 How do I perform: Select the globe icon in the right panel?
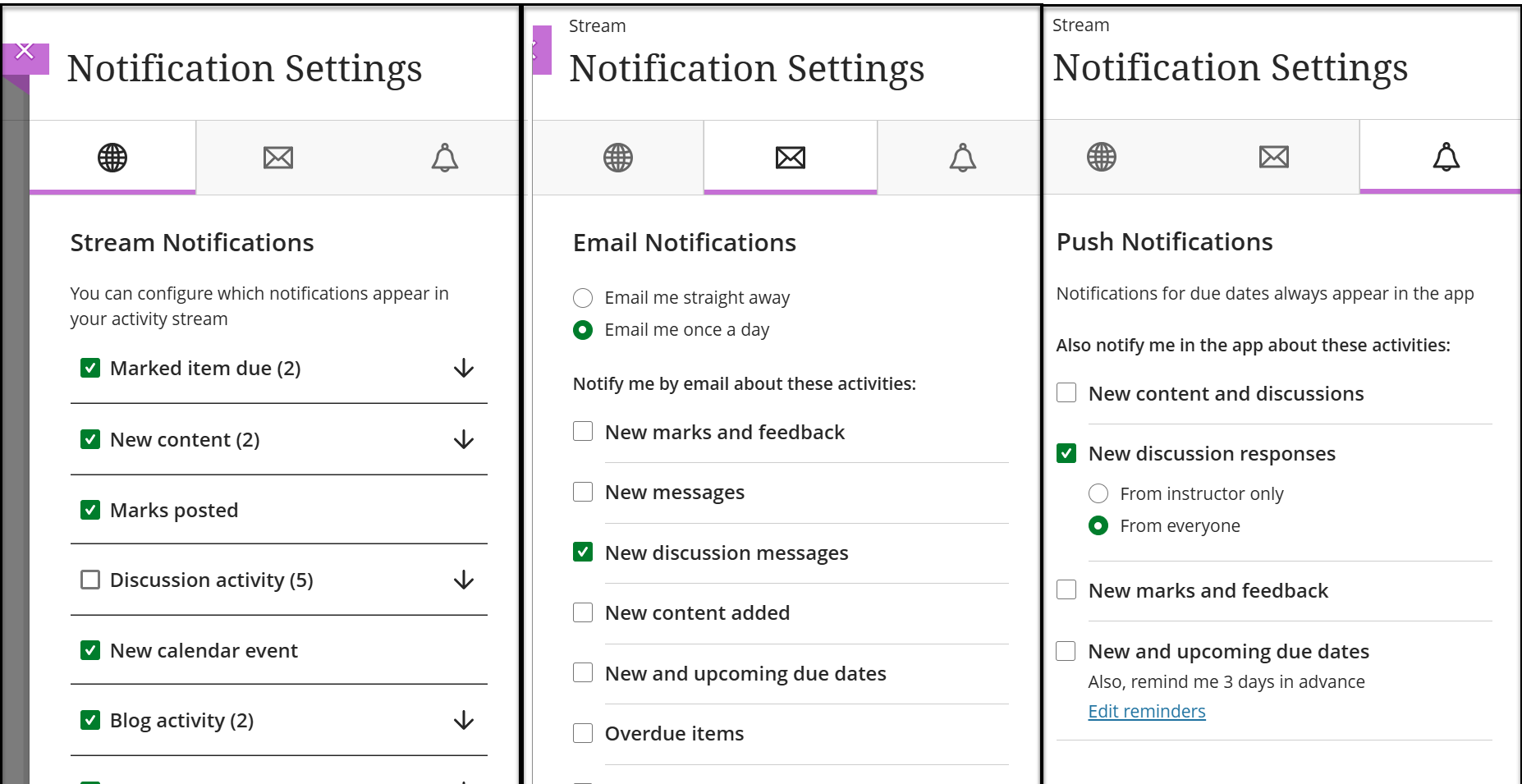[1102, 157]
